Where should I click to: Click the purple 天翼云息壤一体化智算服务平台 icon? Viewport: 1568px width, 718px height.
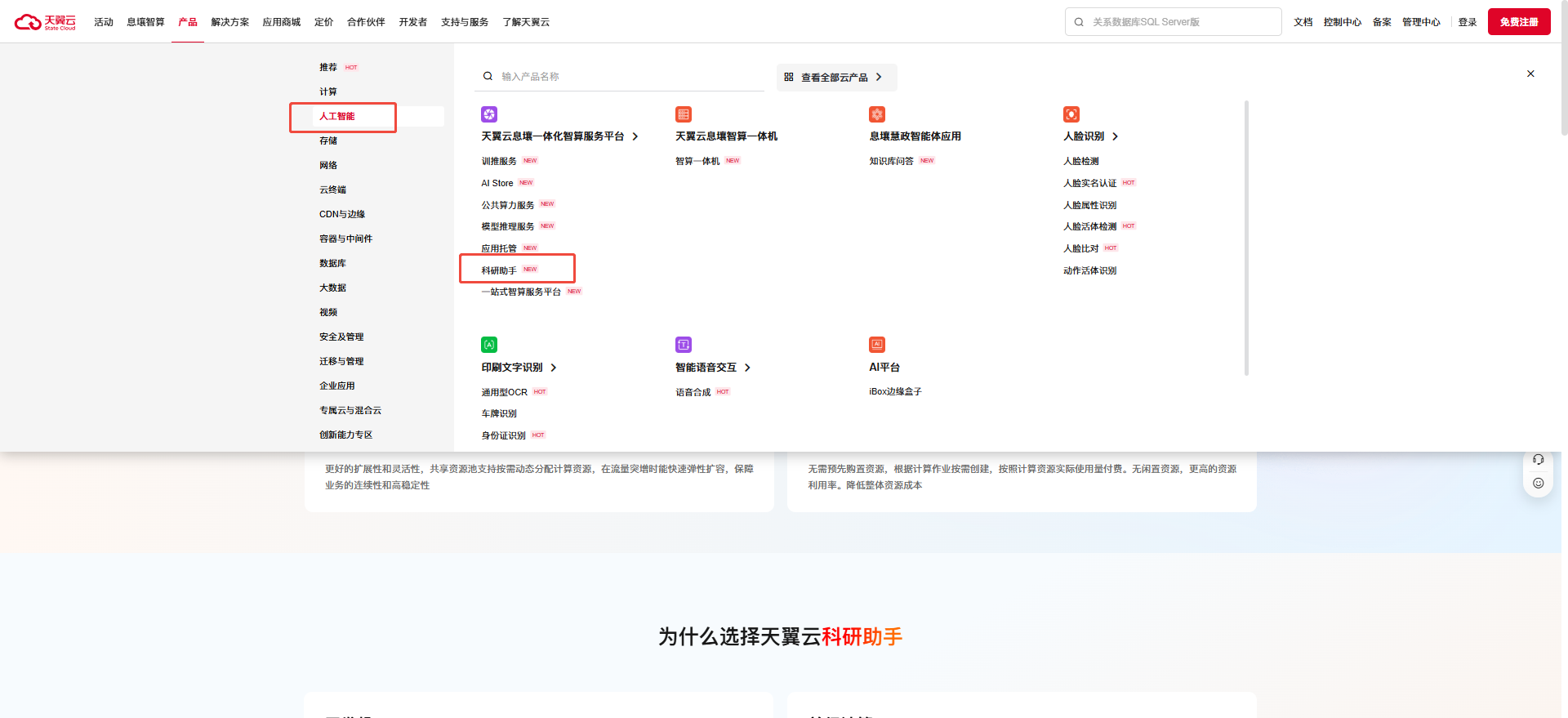tap(489, 114)
